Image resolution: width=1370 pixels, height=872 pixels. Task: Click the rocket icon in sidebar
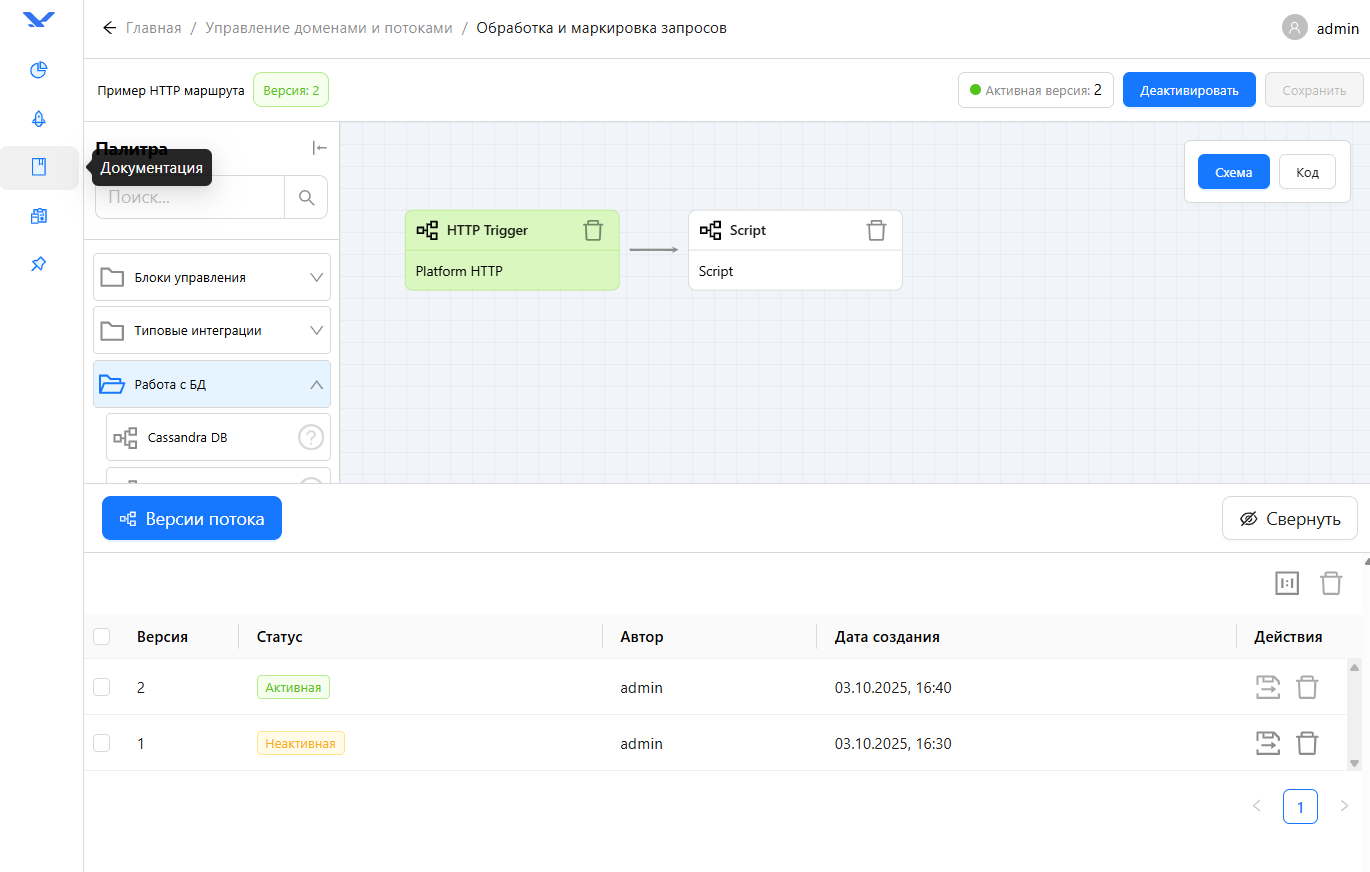(x=39, y=119)
